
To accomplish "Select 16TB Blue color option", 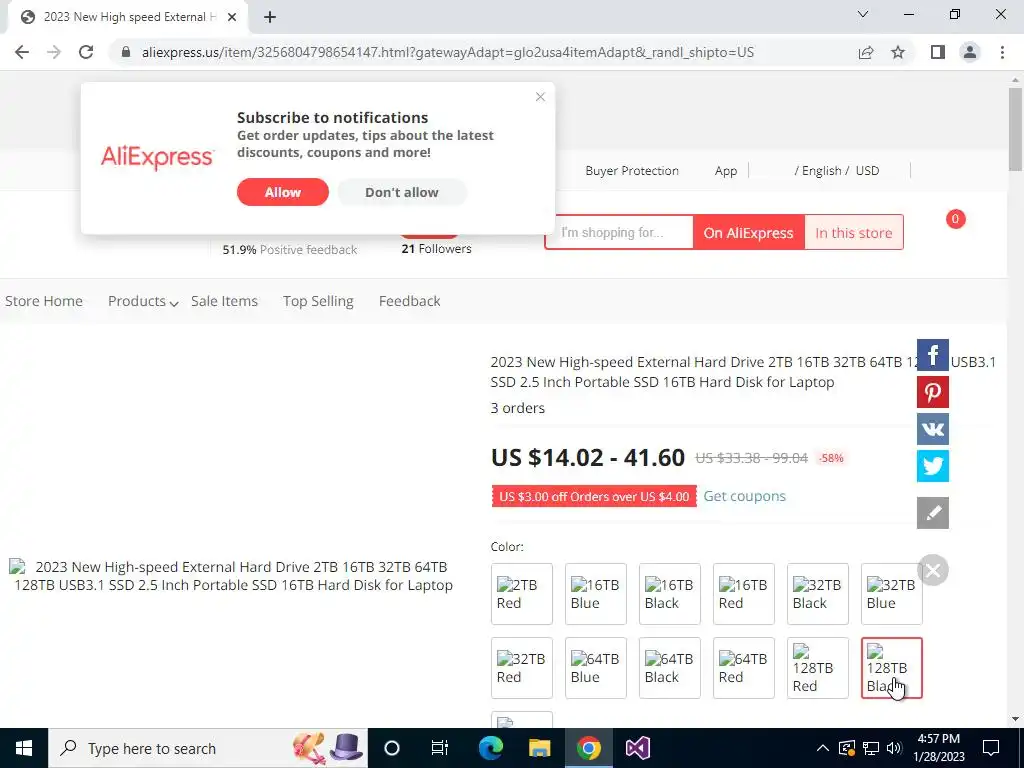I will [x=596, y=594].
